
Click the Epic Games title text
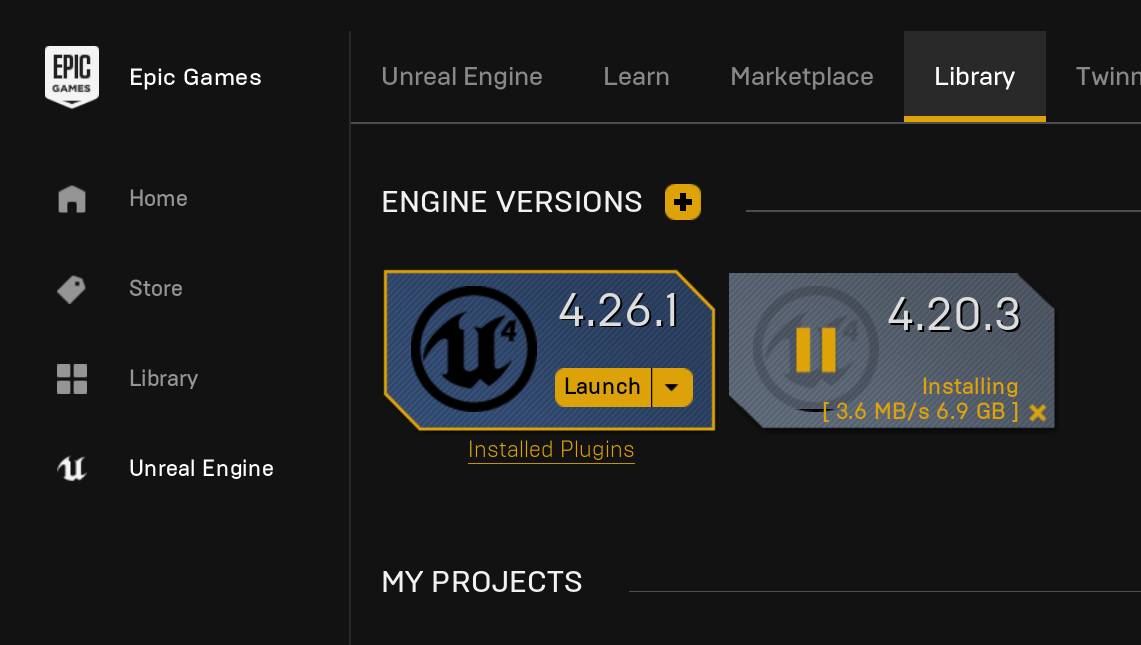point(195,77)
